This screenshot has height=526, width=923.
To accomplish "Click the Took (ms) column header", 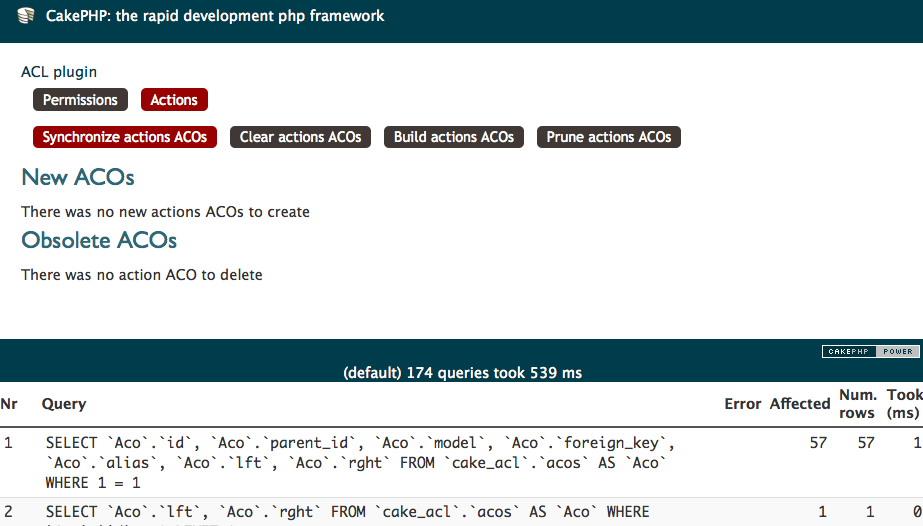I will point(904,404).
